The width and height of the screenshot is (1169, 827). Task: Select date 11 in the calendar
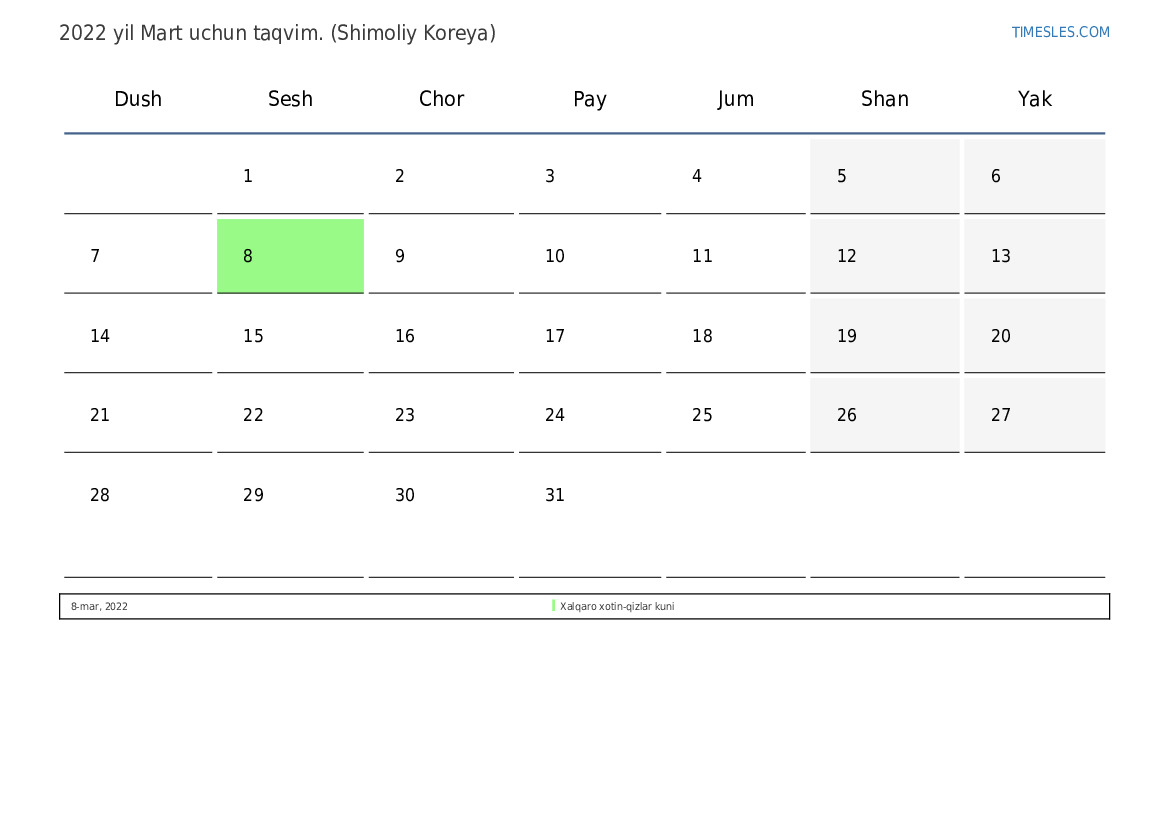(x=736, y=256)
